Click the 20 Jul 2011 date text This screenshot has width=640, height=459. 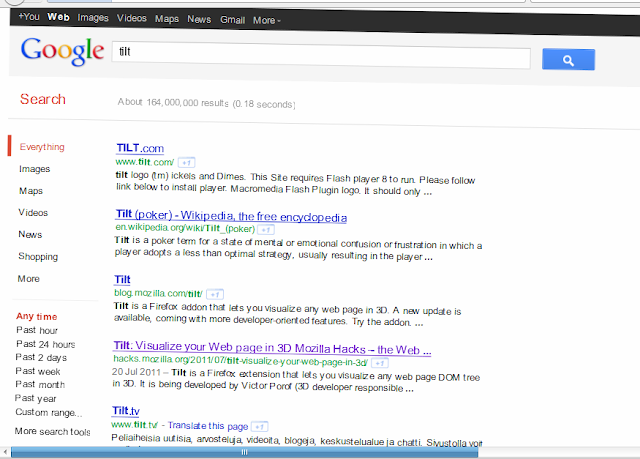pyautogui.click(x=136, y=372)
